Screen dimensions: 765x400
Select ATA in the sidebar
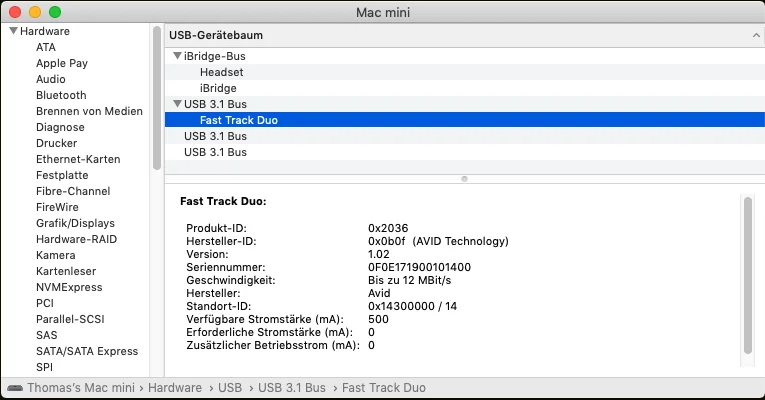pos(46,47)
